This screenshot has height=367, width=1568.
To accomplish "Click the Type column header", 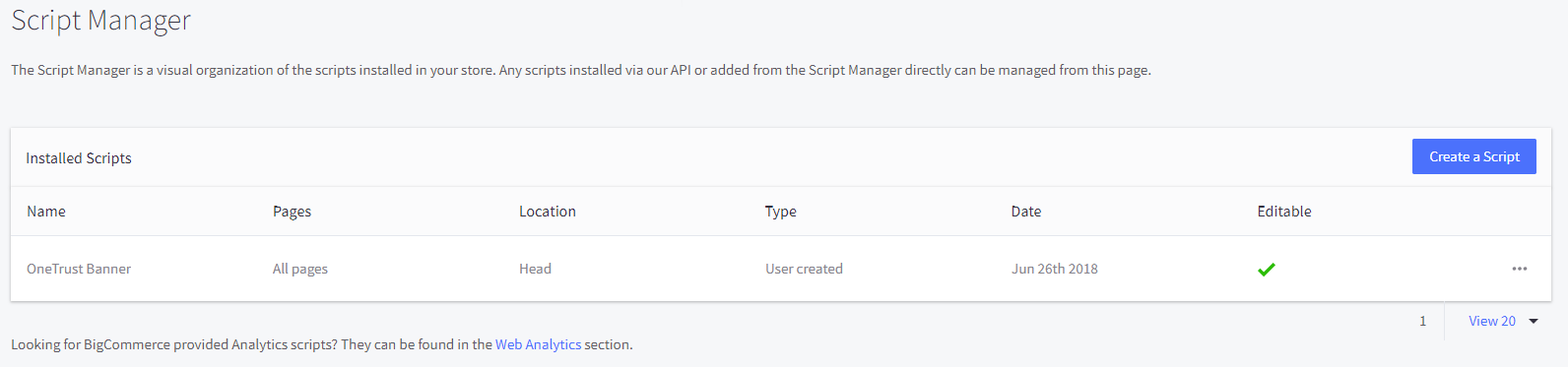I will pos(781,212).
